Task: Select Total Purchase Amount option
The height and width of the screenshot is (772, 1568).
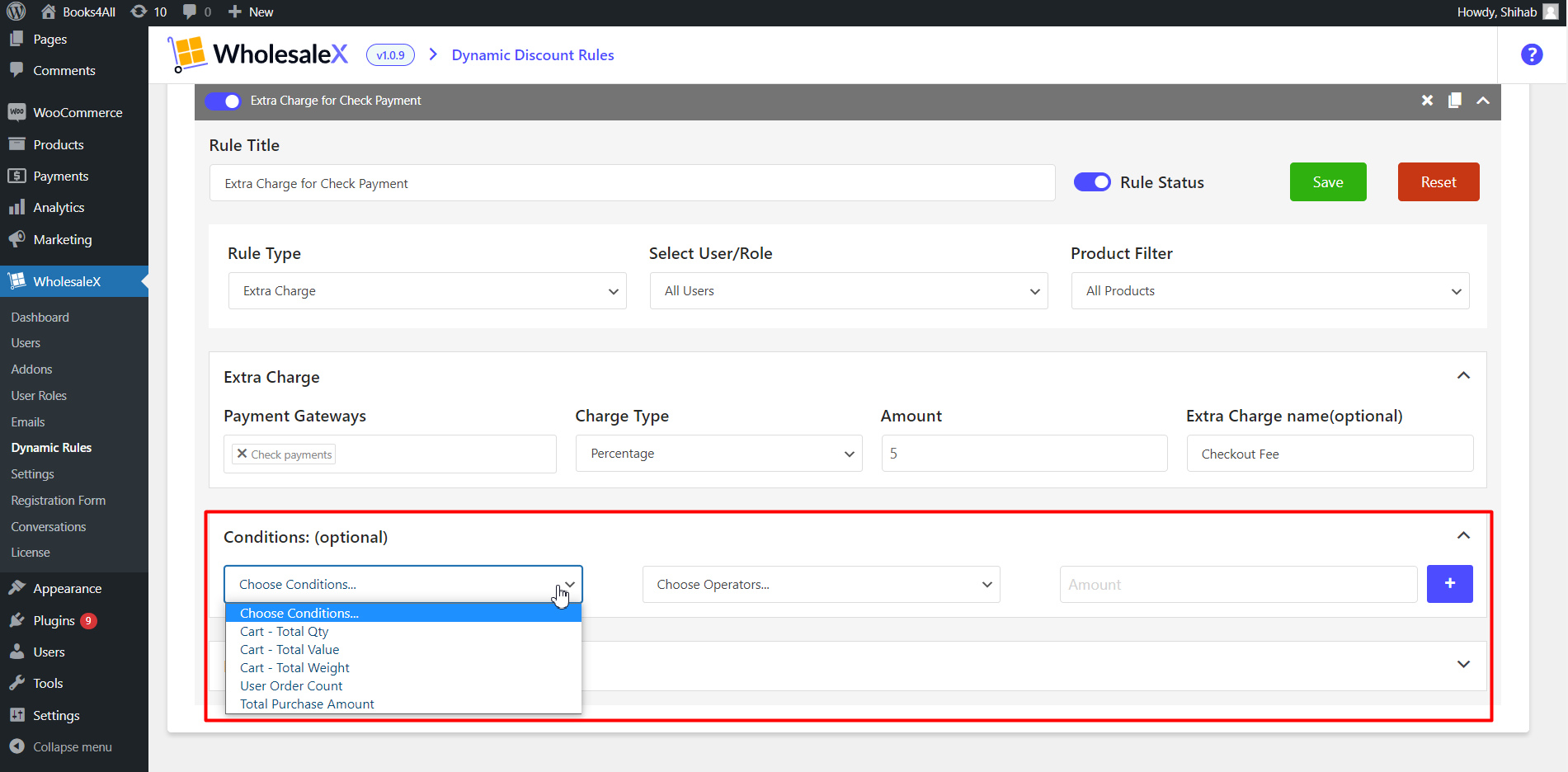Action: (x=403, y=704)
